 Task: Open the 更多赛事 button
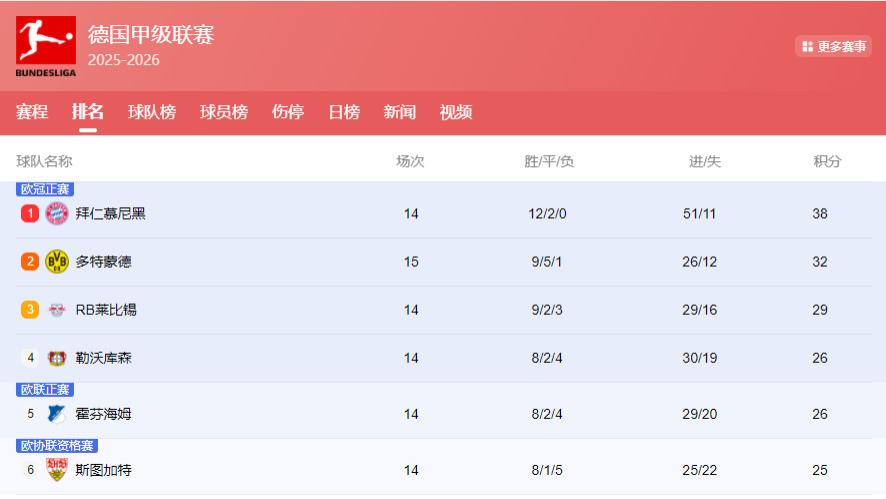pos(833,46)
